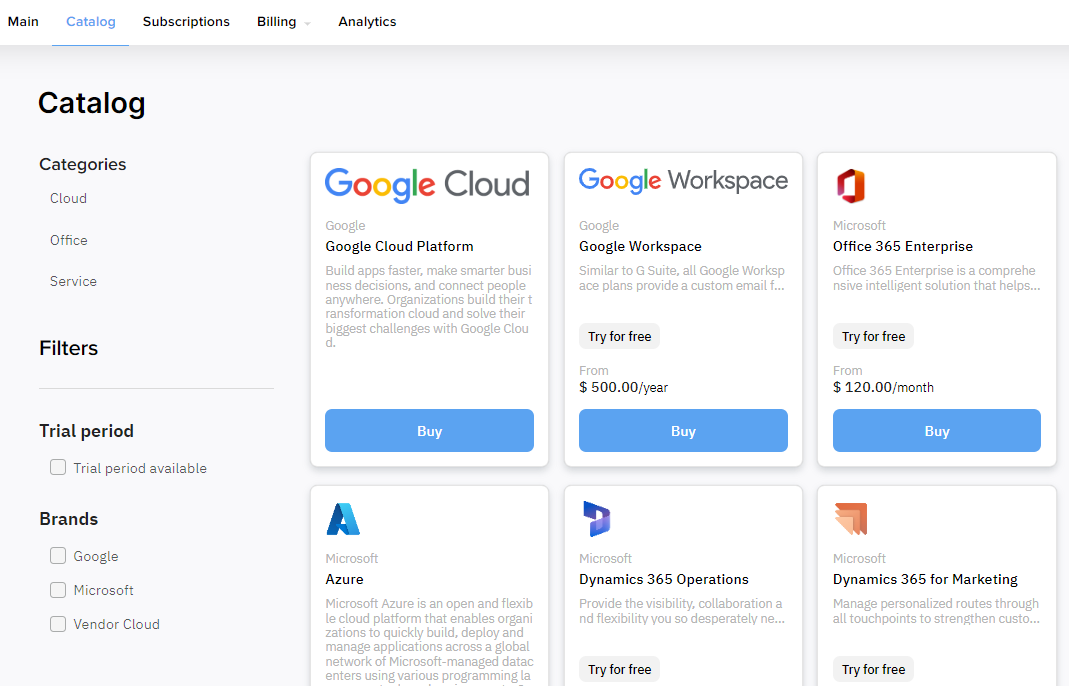
Task: Click Try for free on Office 365 Enterprise
Action: pos(873,336)
